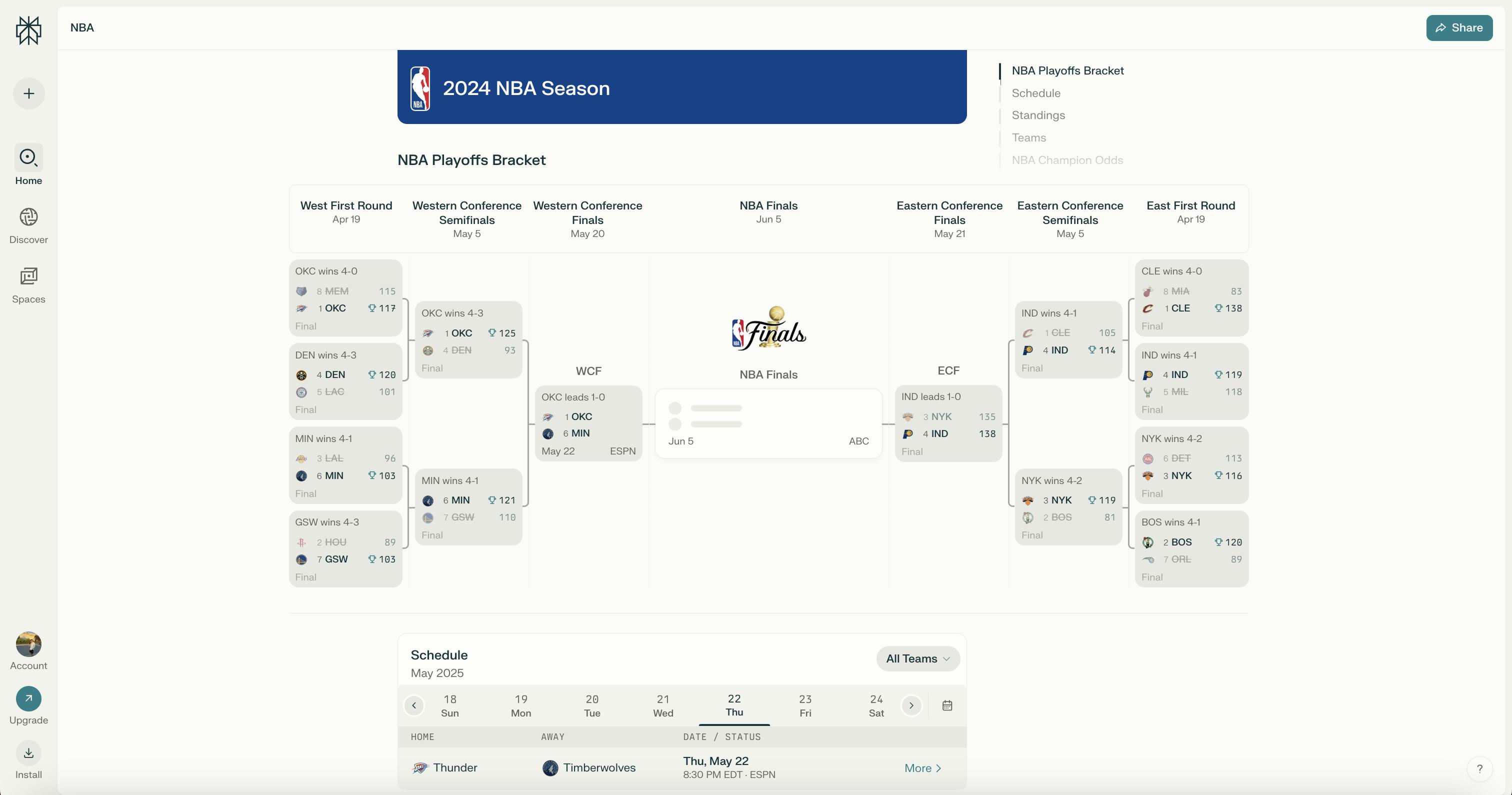Start a new thread with plus icon
The width and height of the screenshot is (1512, 795).
29,93
